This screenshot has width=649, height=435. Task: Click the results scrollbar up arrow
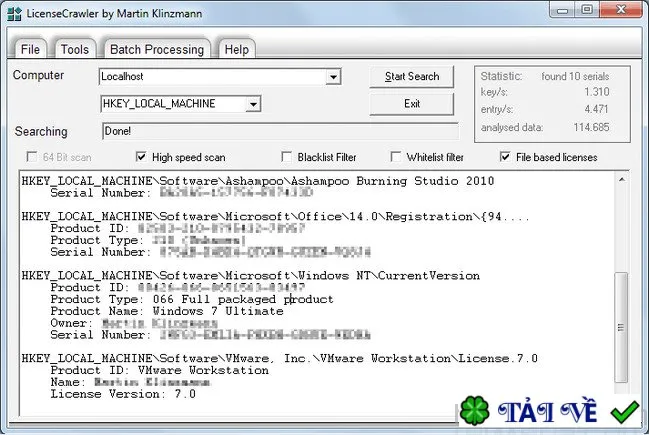pos(621,180)
